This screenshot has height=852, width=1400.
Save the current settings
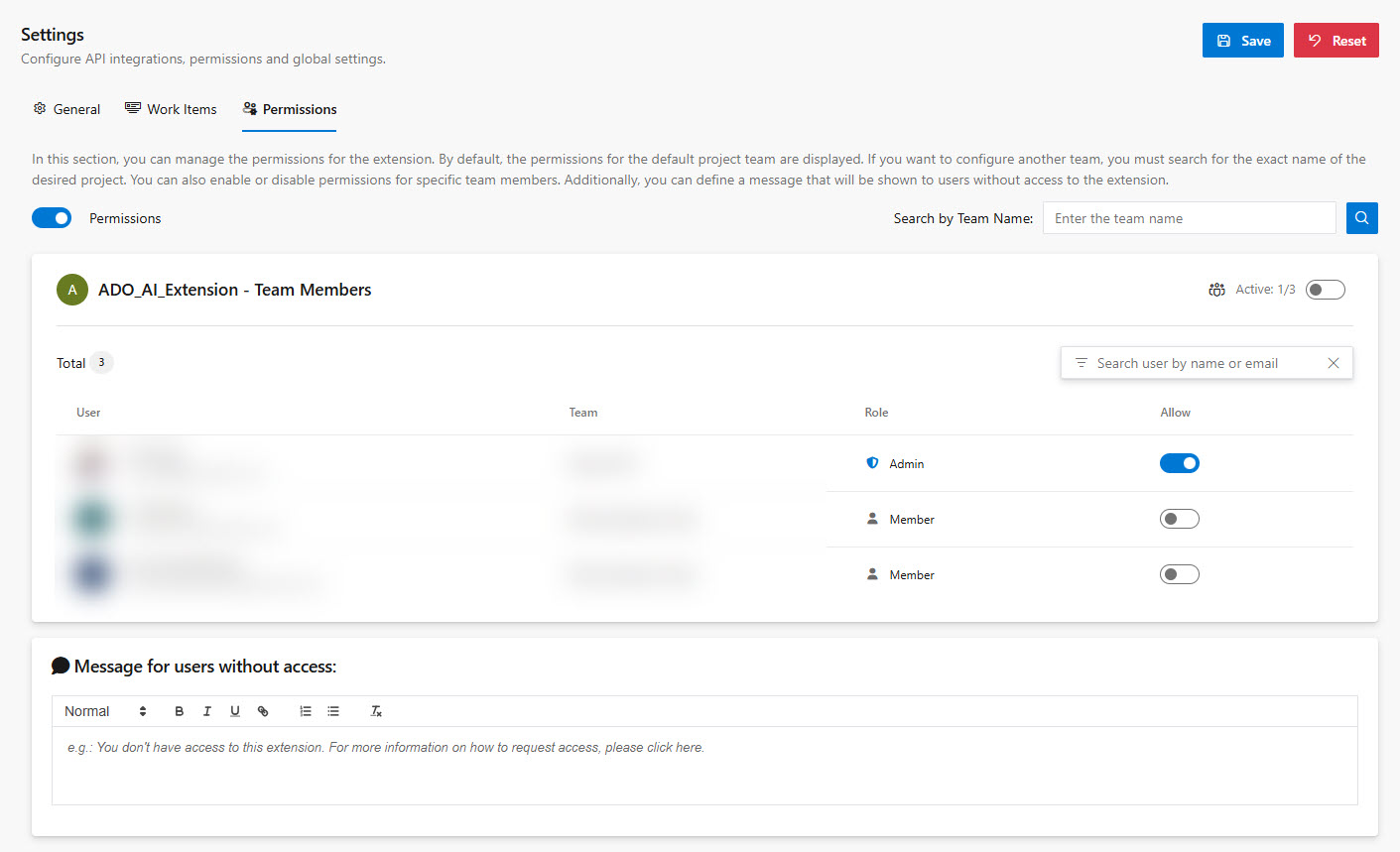tap(1242, 40)
